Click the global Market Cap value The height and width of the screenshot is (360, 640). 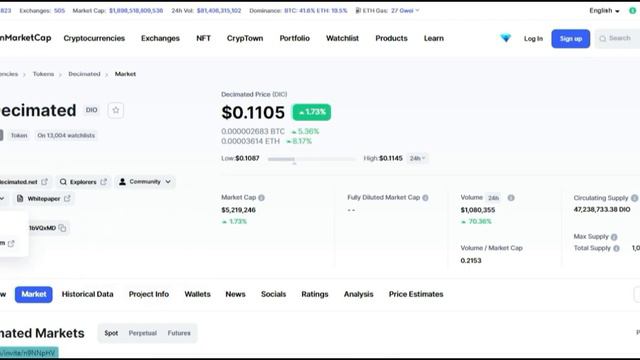click(x=136, y=11)
